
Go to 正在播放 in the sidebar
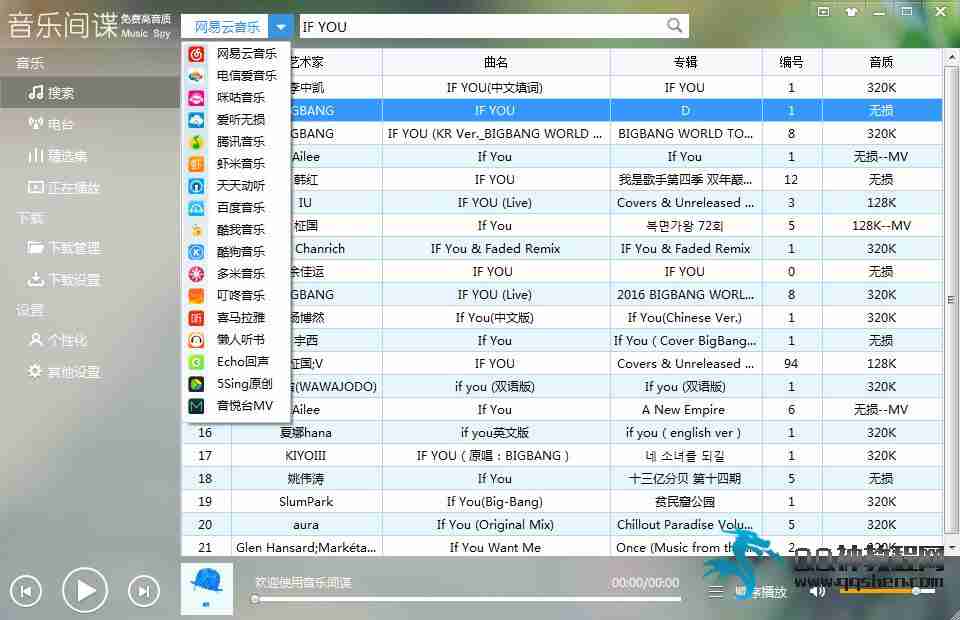pos(89,187)
